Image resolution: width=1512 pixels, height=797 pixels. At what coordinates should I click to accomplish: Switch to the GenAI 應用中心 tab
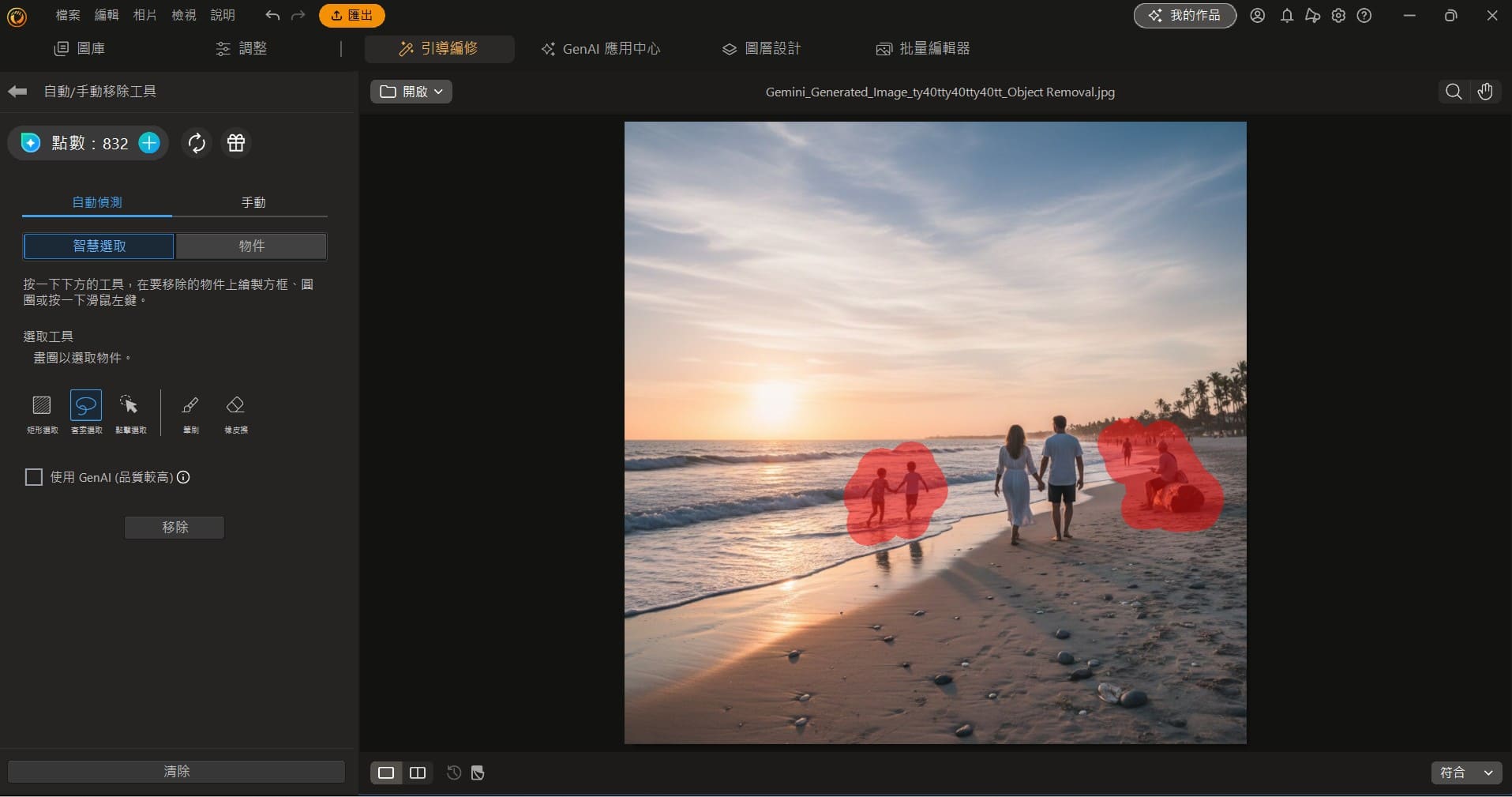click(x=600, y=49)
